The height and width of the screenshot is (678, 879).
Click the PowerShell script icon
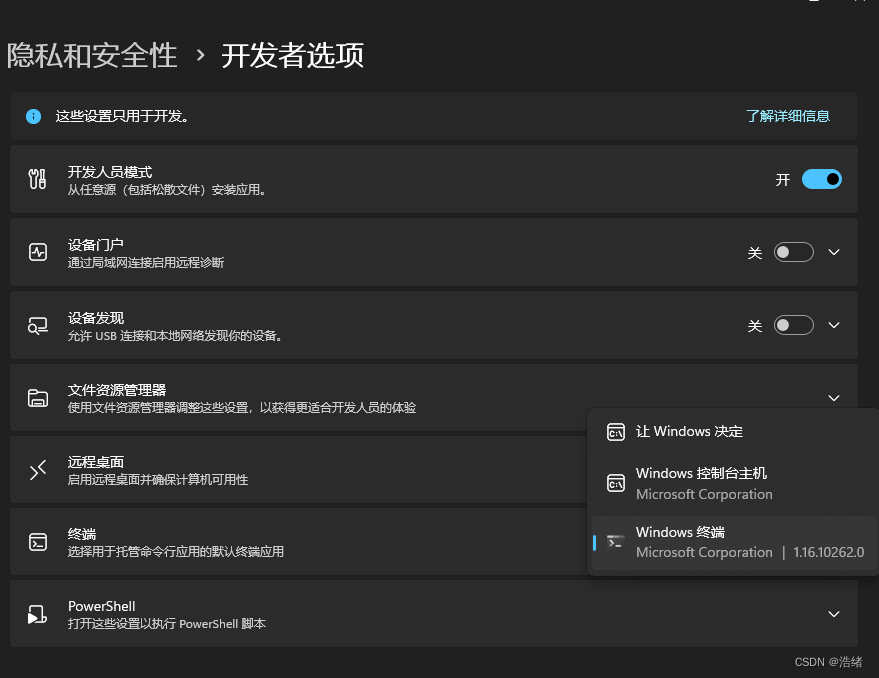point(38,614)
